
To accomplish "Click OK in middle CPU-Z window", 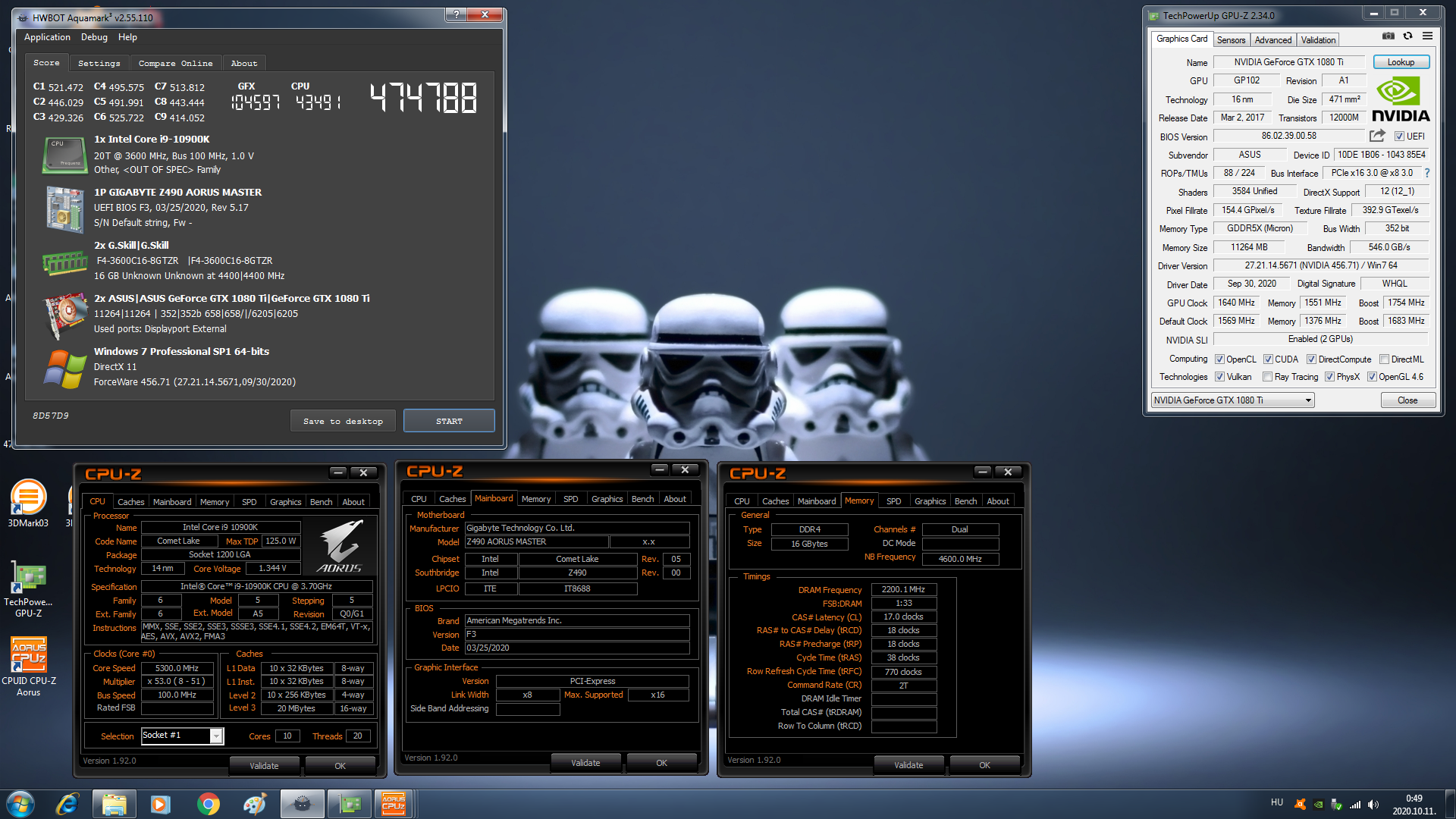I will 661,763.
